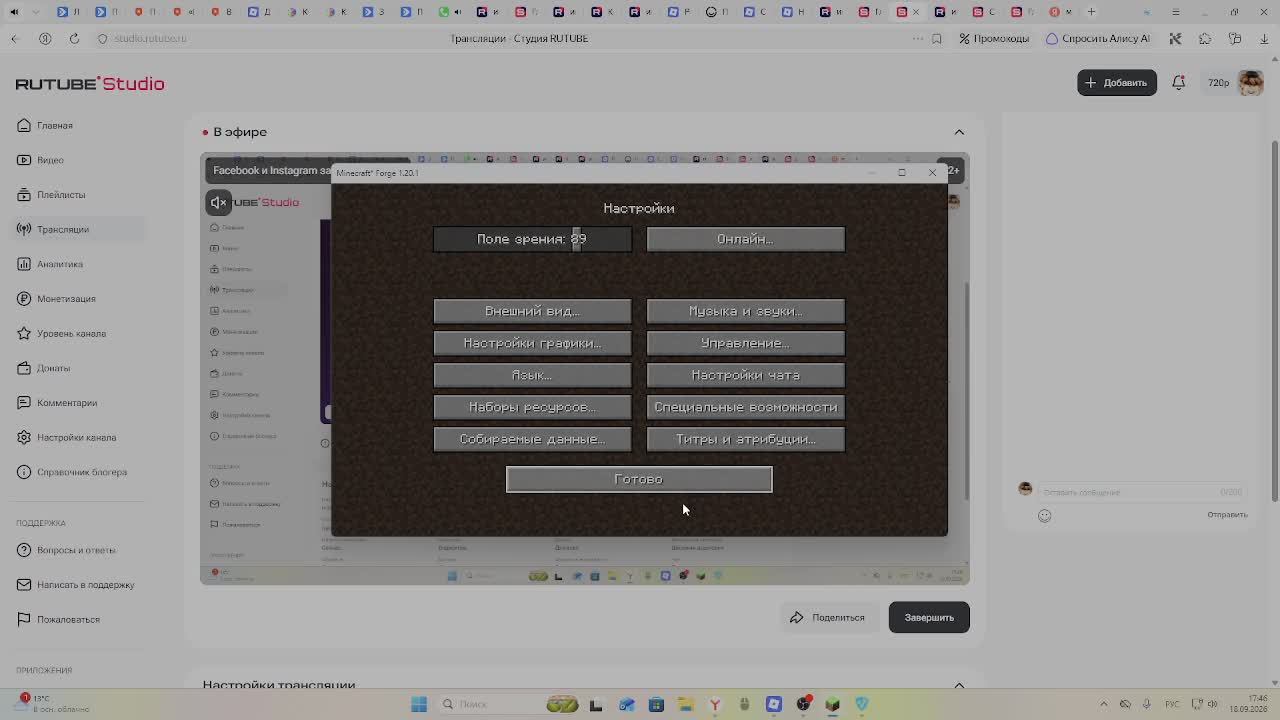Go to the Видео section
This screenshot has width=1280, height=720.
[50, 160]
